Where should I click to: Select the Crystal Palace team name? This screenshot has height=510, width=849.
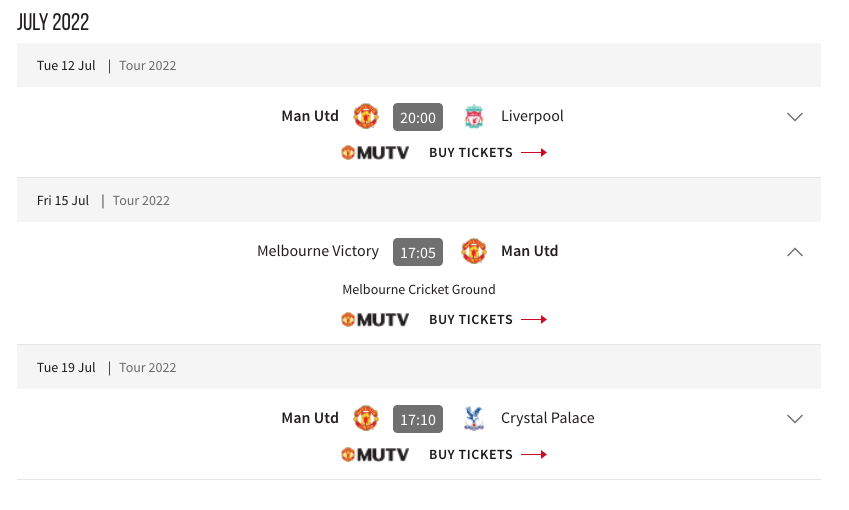(x=547, y=418)
